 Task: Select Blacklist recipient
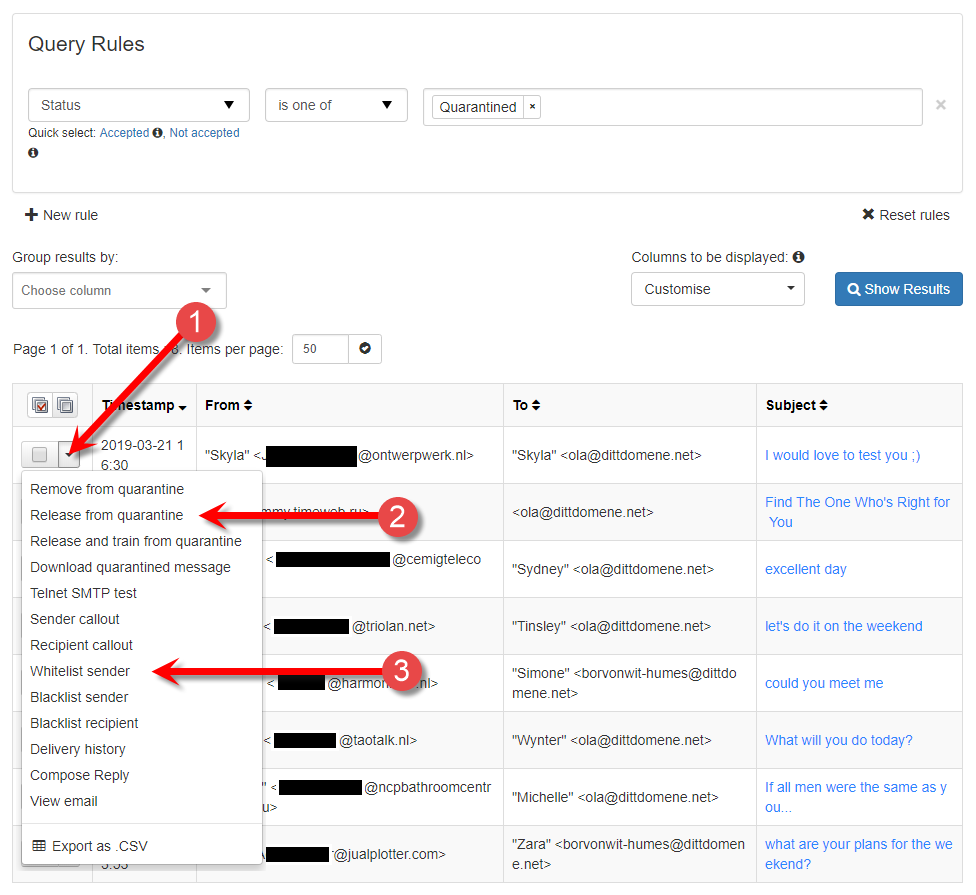84,724
